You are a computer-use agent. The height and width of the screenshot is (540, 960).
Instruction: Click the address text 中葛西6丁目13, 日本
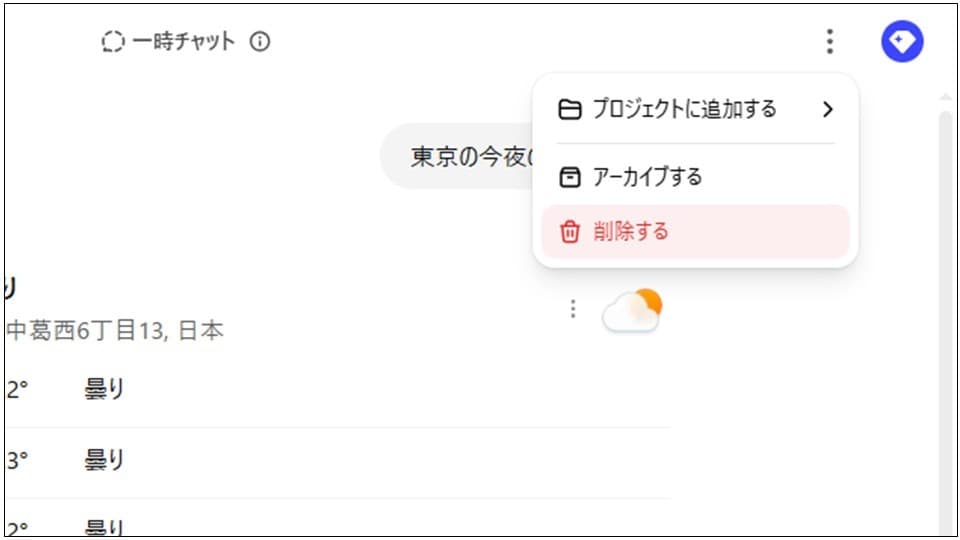tap(114, 331)
